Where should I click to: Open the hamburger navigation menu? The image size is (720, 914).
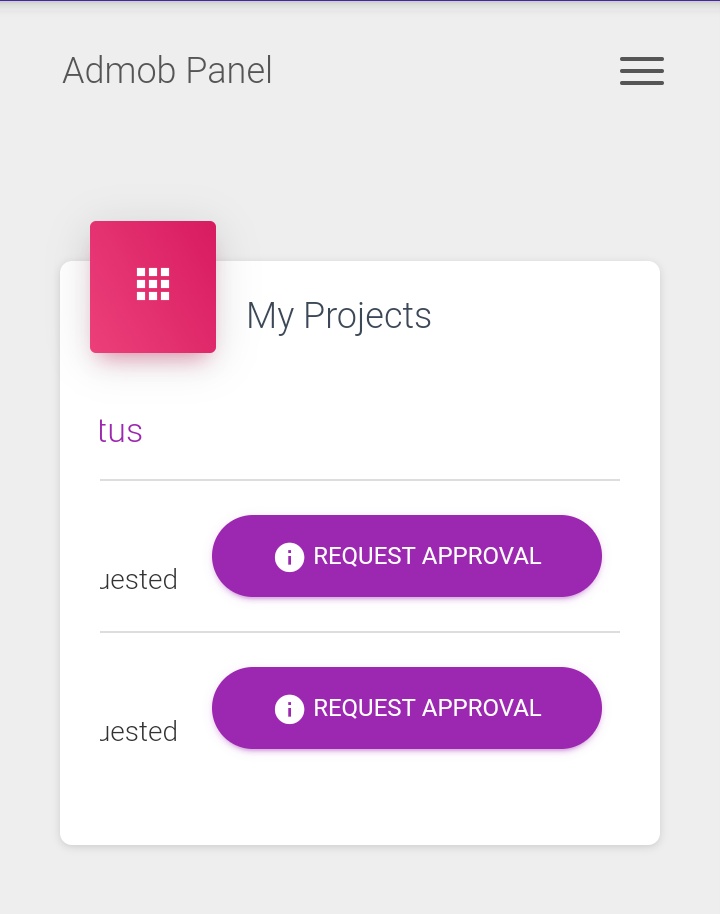tap(641, 71)
